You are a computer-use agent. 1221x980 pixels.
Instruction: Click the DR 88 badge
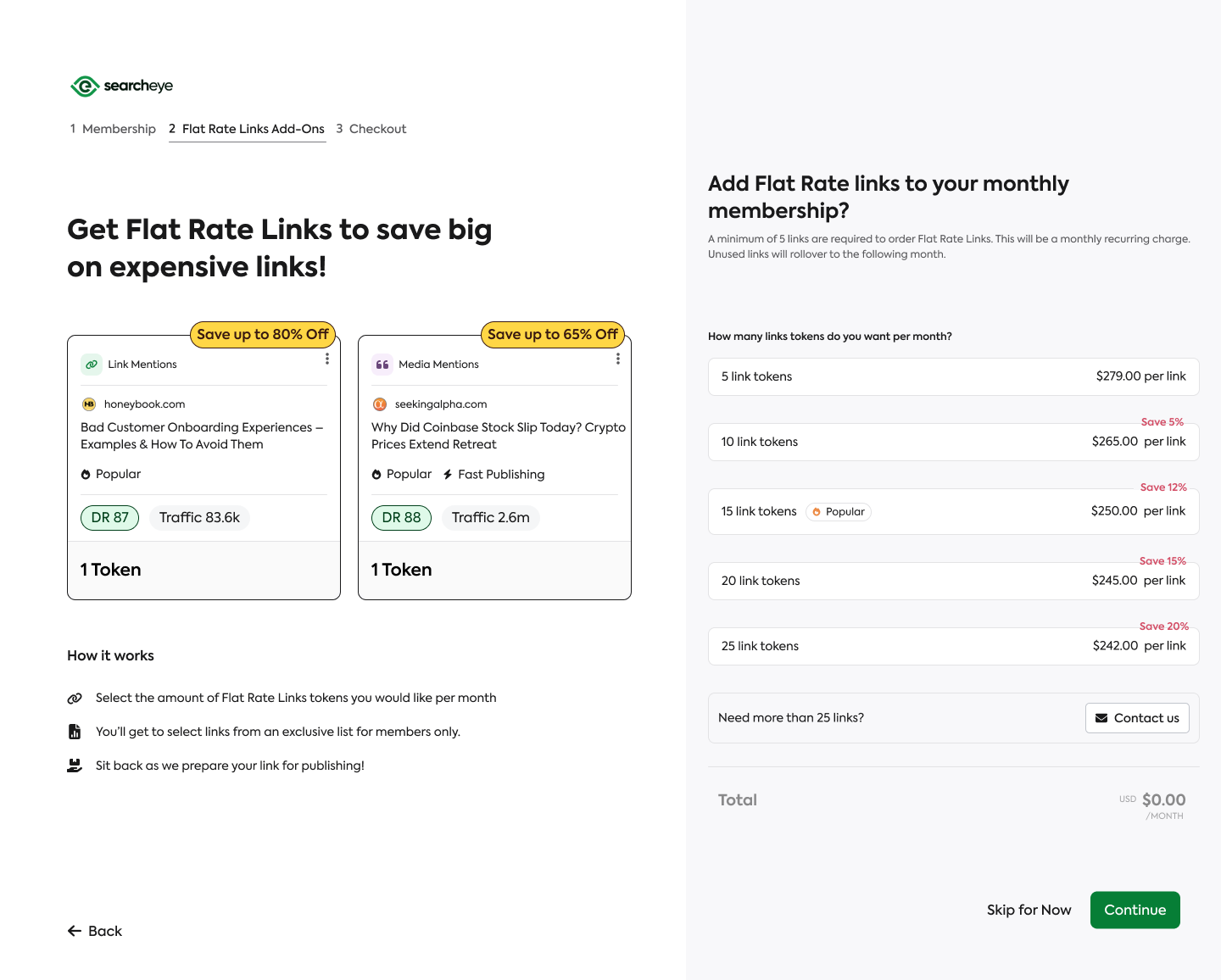(x=401, y=518)
